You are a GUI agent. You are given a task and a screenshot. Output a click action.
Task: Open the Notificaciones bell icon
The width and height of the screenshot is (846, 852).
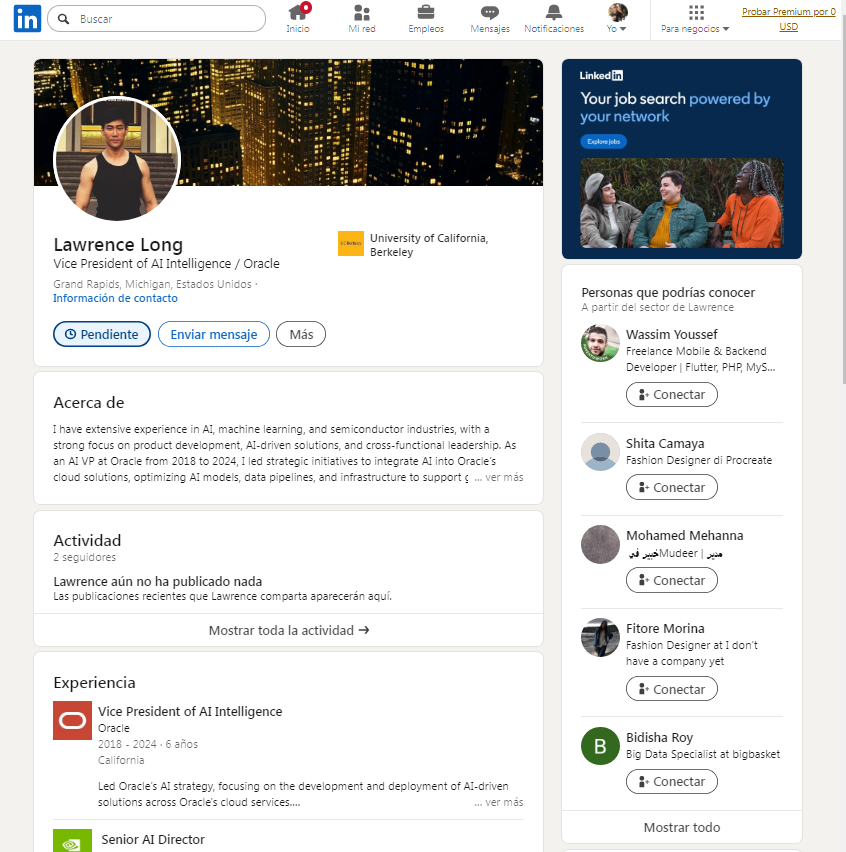[x=554, y=12]
